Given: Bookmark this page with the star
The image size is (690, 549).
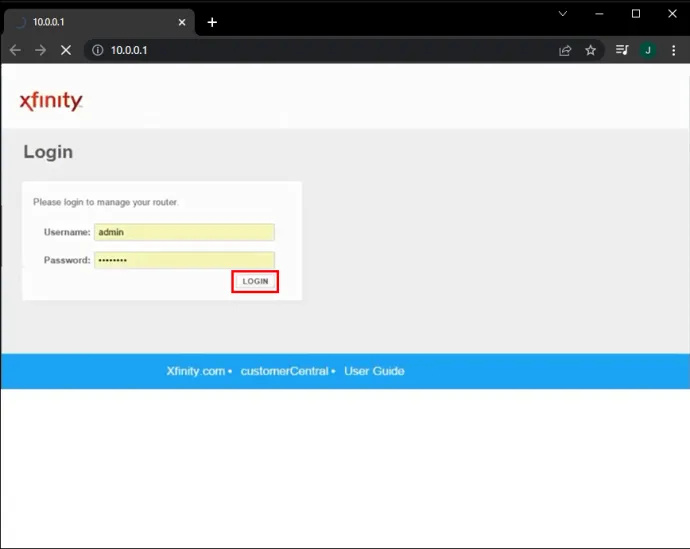Looking at the screenshot, I should tap(591, 51).
